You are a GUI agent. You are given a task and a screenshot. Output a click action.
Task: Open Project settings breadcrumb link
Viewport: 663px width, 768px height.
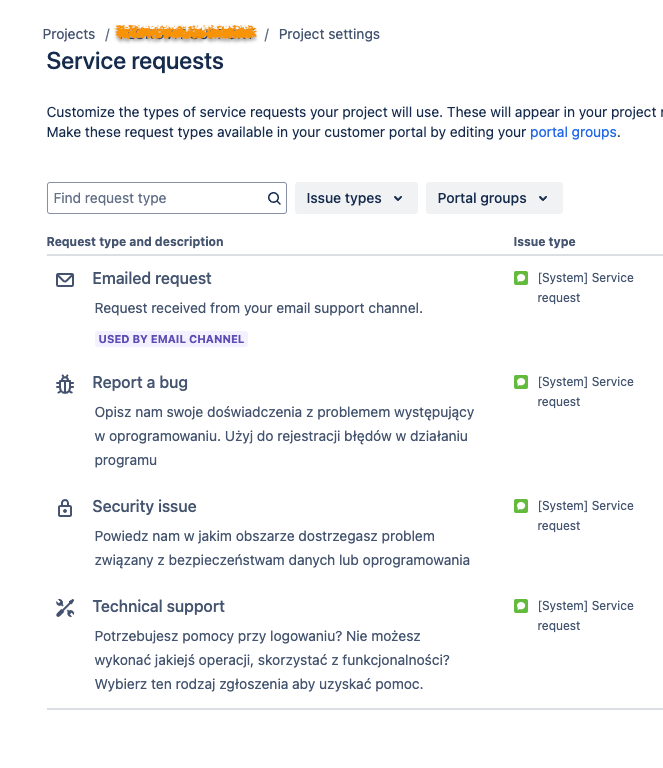point(329,34)
